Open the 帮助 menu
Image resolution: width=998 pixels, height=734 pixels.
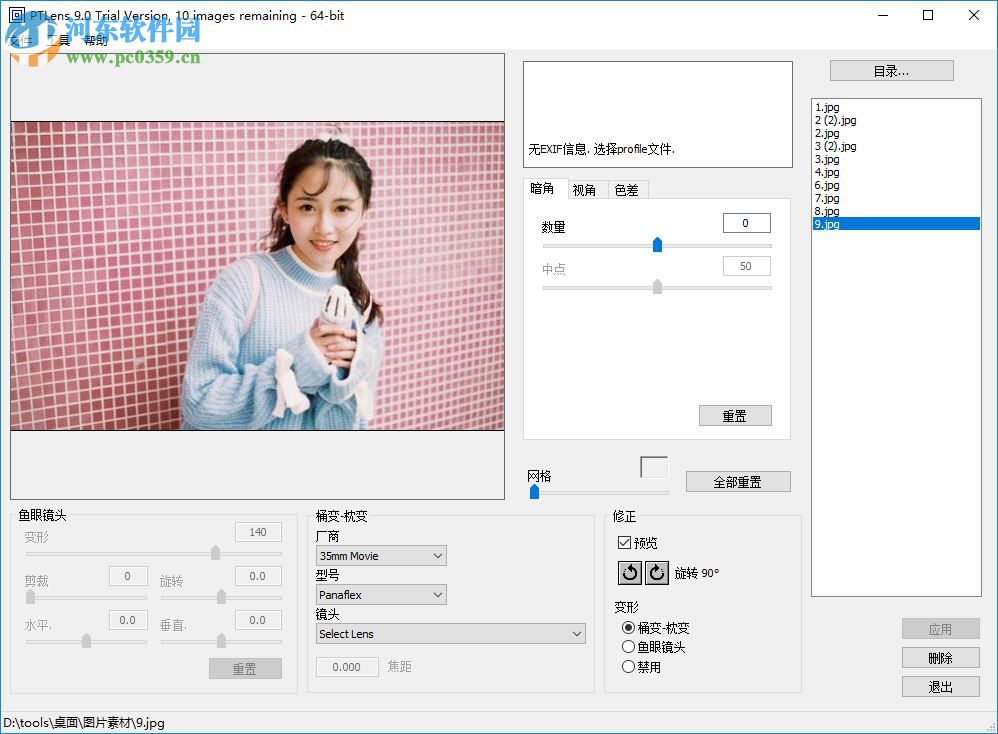97,42
